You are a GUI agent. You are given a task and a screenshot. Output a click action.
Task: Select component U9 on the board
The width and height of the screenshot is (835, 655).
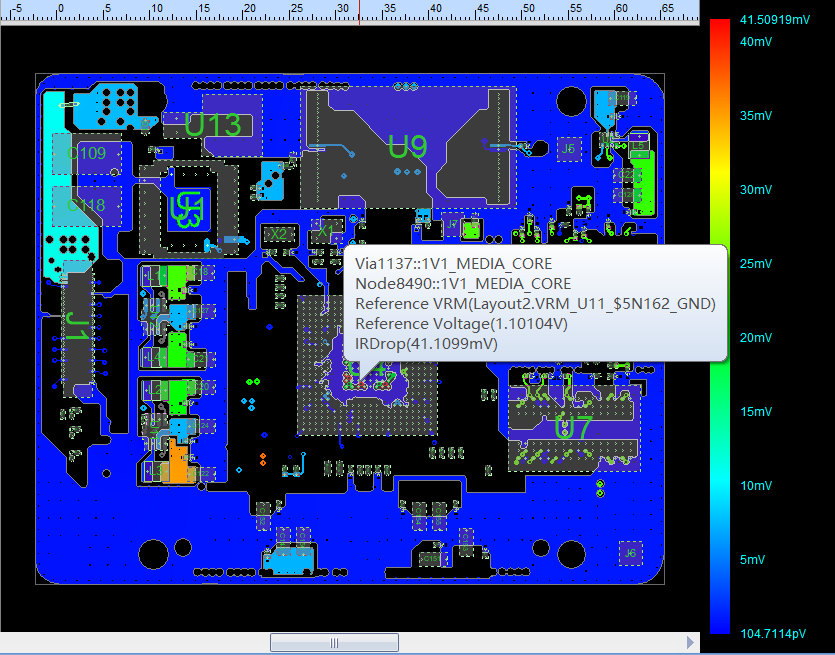[407, 146]
